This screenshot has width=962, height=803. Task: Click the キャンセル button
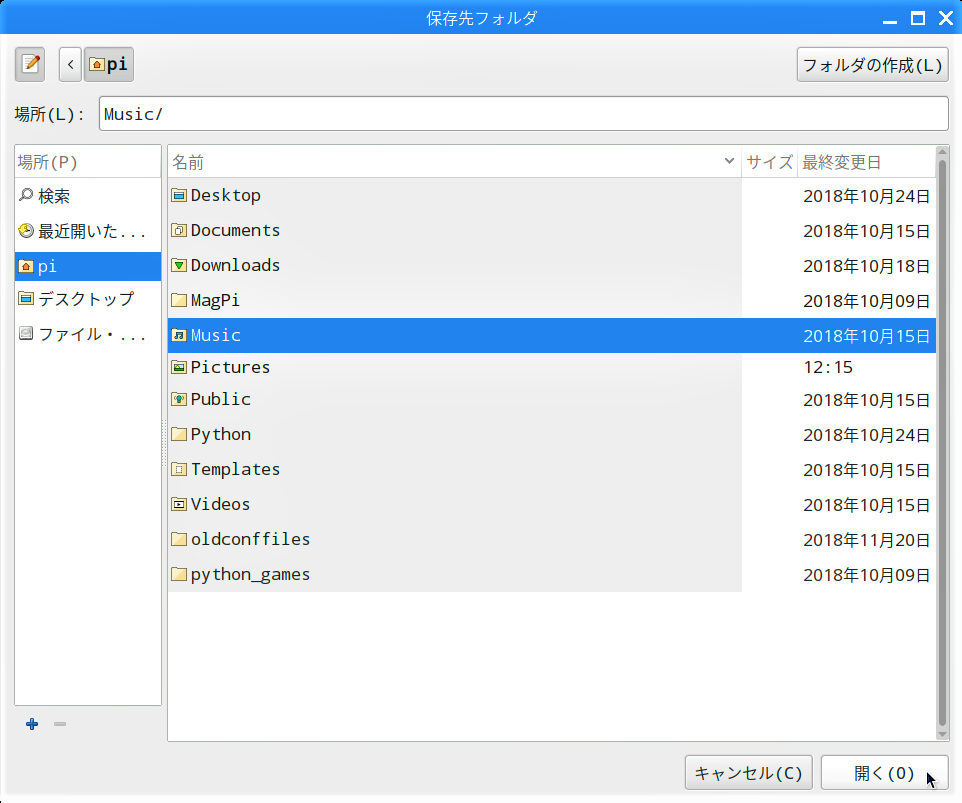click(x=748, y=773)
